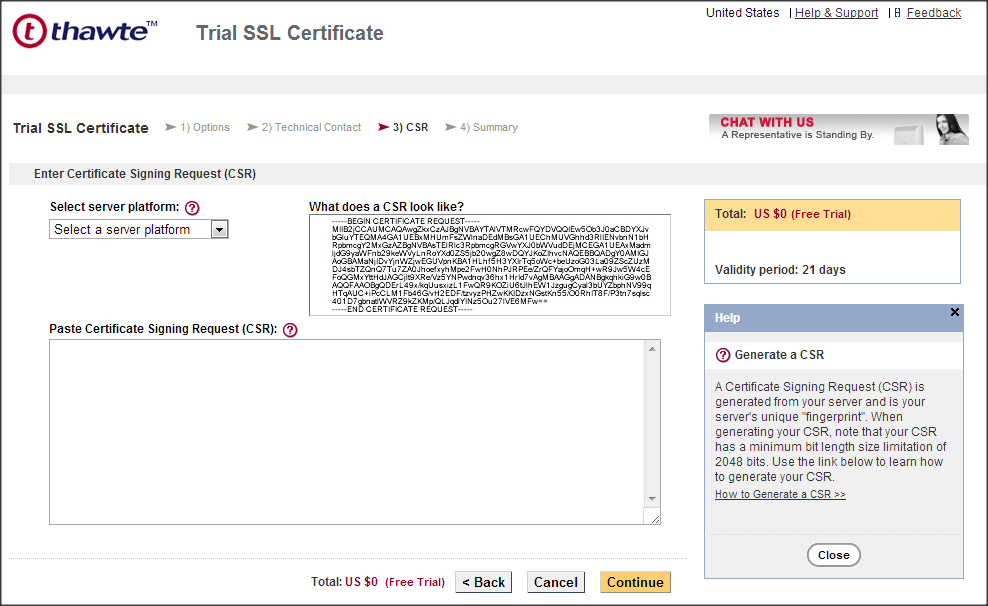The image size is (988, 606).
Task: Click the Help panel title bar
Action: (x=834, y=318)
